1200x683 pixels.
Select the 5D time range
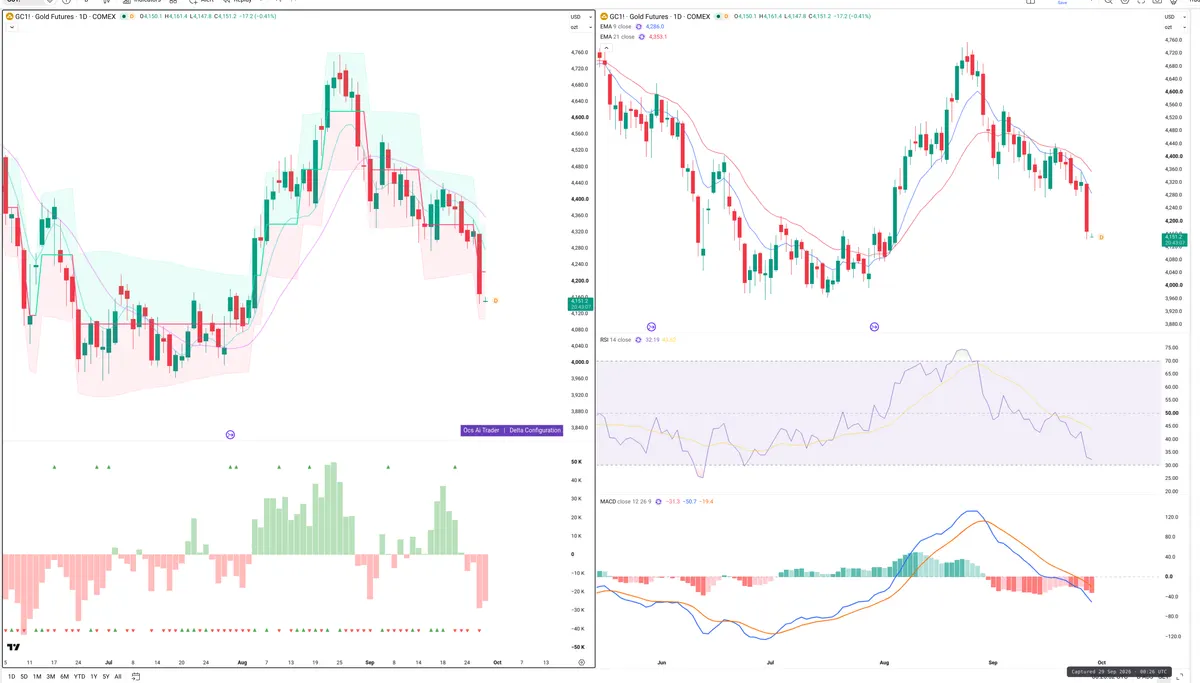click(x=24, y=677)
